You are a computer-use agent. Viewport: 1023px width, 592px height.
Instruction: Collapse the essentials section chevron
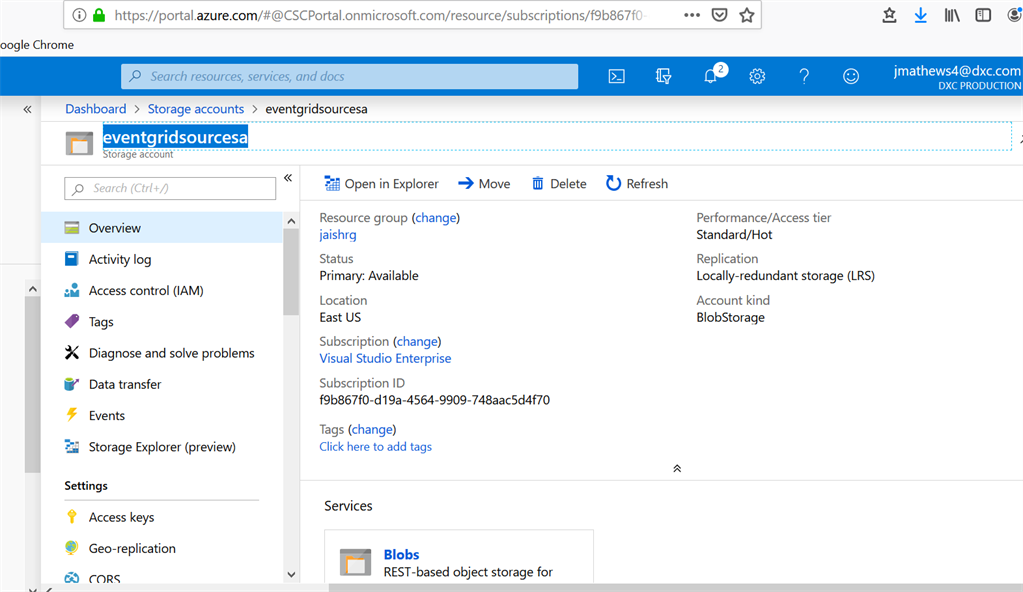click(677, 468)
